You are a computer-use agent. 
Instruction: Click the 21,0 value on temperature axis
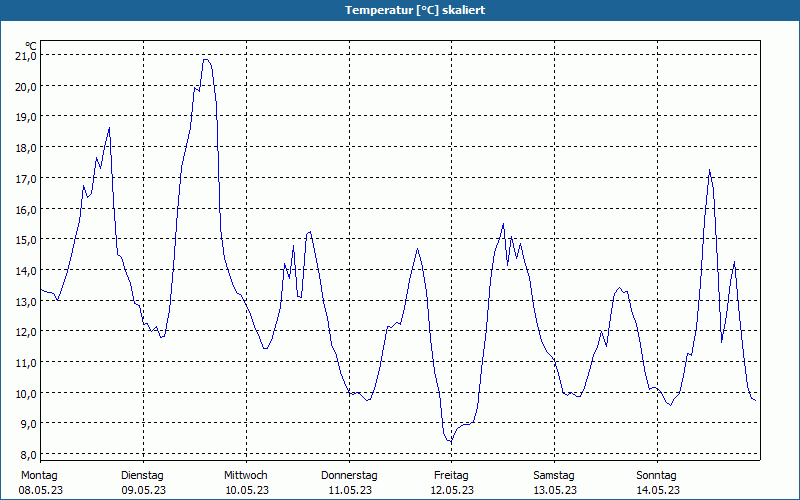click(26, 56)
